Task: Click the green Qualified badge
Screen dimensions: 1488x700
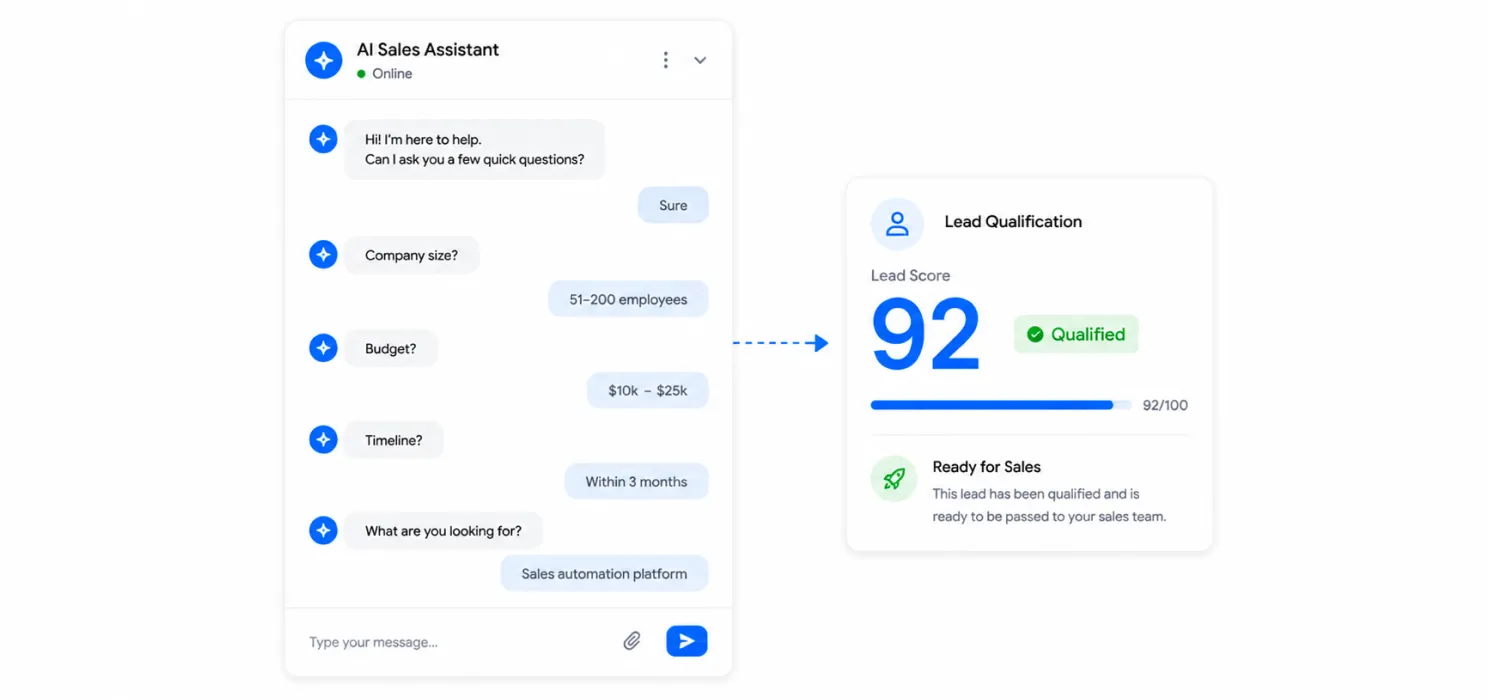Action: [1076, 334]
